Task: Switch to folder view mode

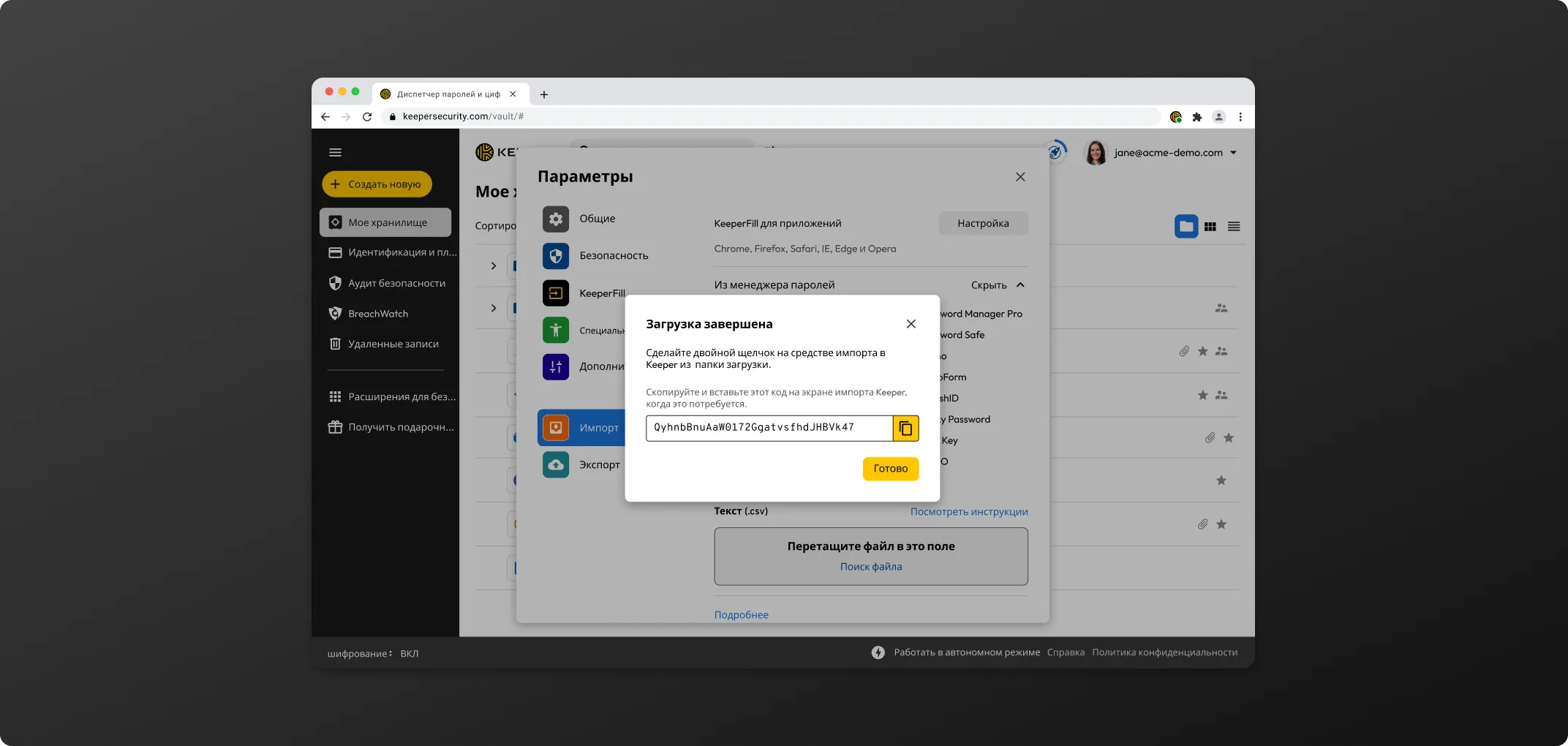Action: 1186,227
